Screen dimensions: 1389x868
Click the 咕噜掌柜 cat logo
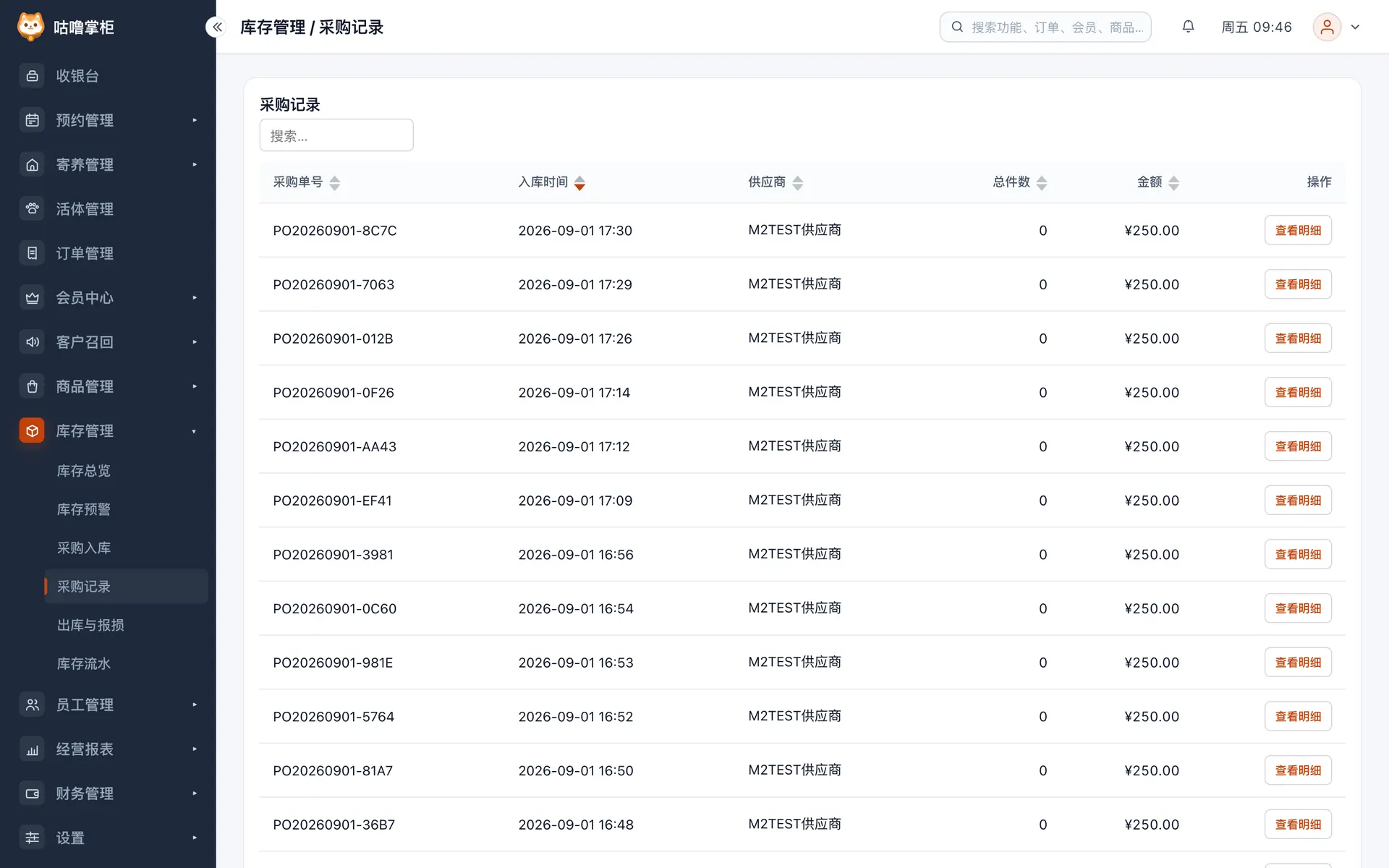click(x=30, y=27)
